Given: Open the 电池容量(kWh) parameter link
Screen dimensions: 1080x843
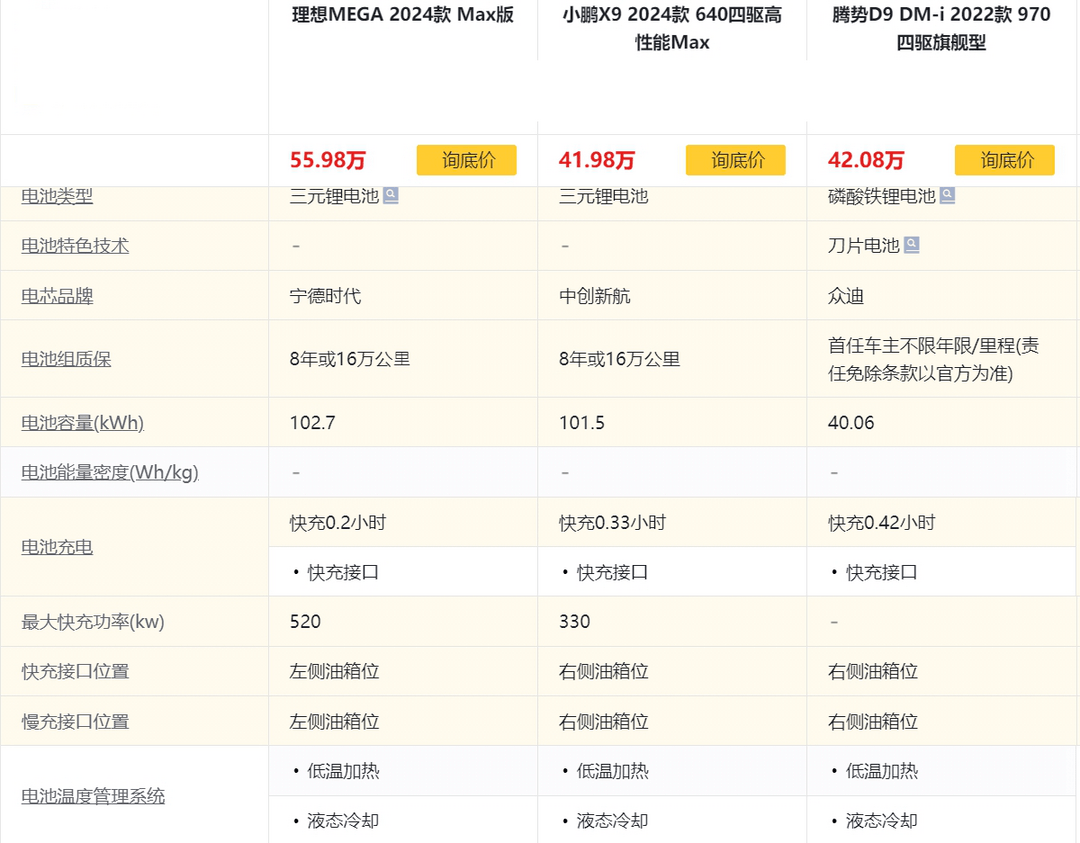Looking at the screenshot, I should pos(83,422).
